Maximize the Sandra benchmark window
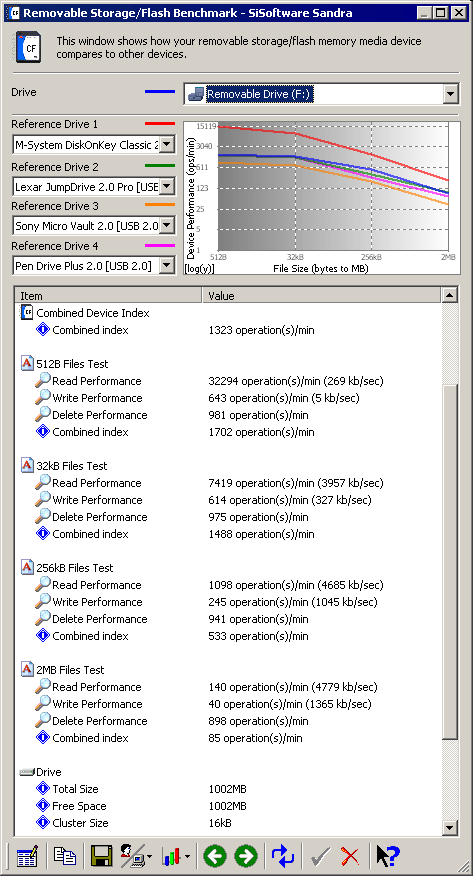Viewport: 473px width, 876px height. tap(441, 12)
